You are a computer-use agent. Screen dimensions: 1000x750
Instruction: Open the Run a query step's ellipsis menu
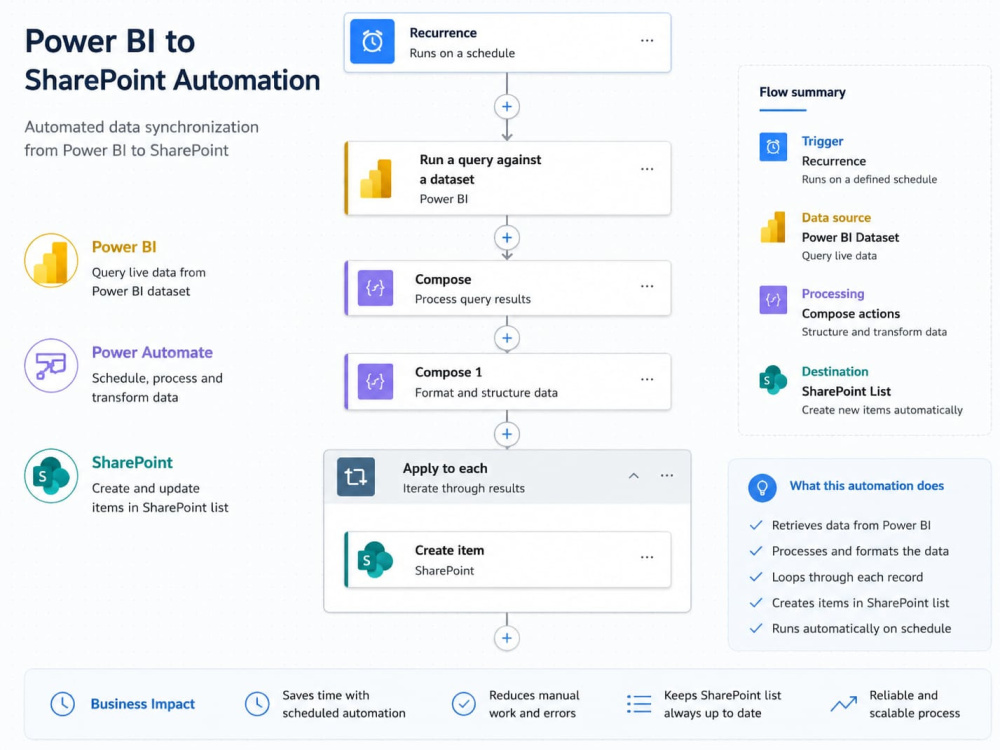tap(647, 169)
